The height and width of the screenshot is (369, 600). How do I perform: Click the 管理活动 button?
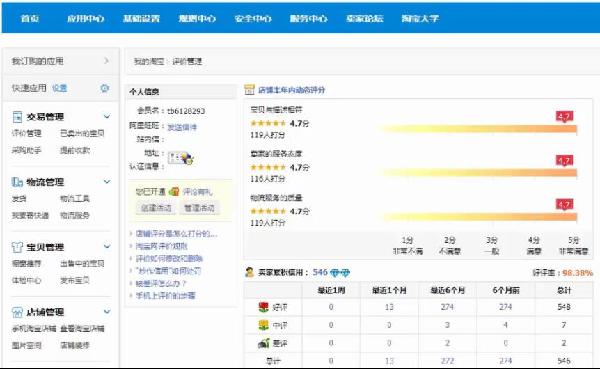pos(199,208)
